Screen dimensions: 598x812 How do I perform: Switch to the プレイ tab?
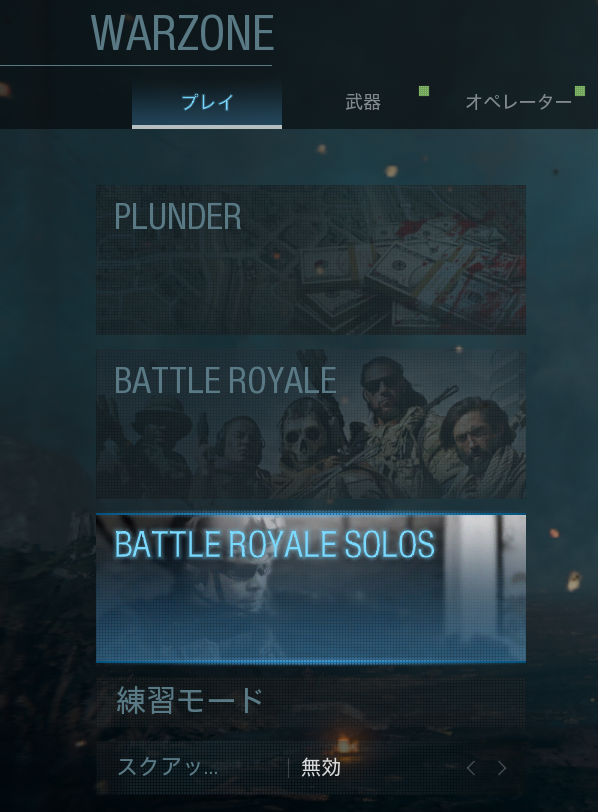point(207,102)
